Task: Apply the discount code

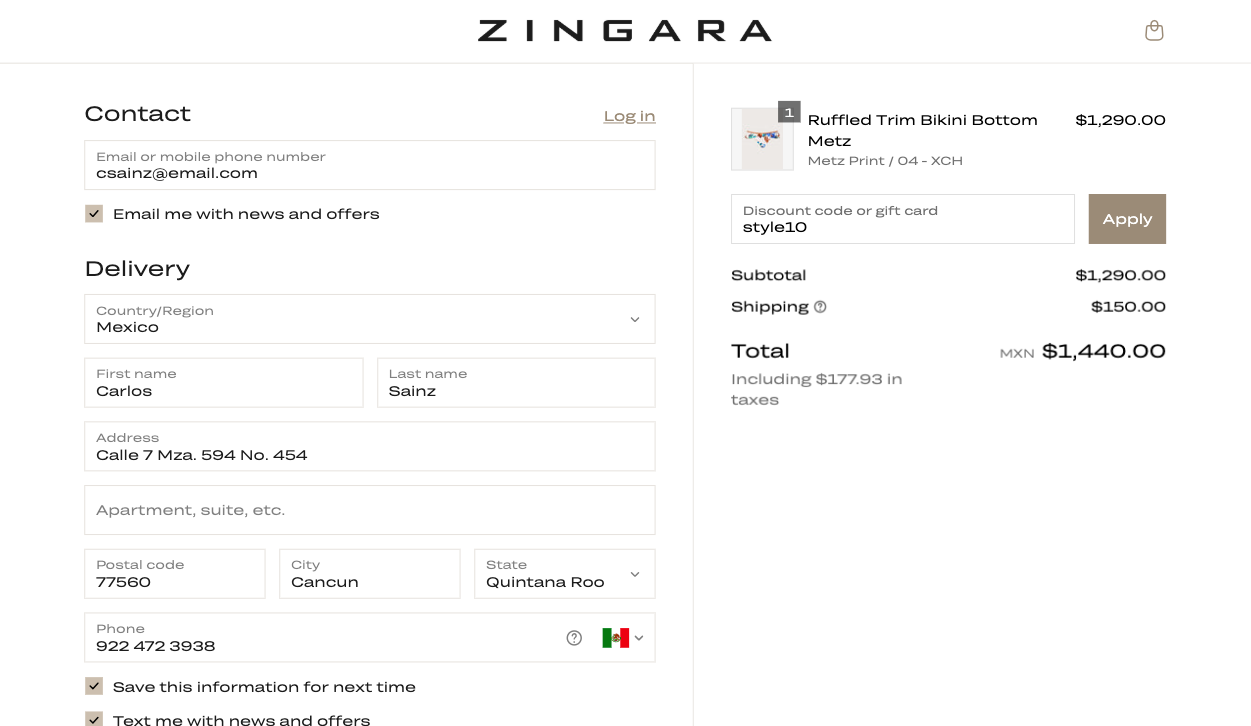Action: click(x=1127, y=219)
